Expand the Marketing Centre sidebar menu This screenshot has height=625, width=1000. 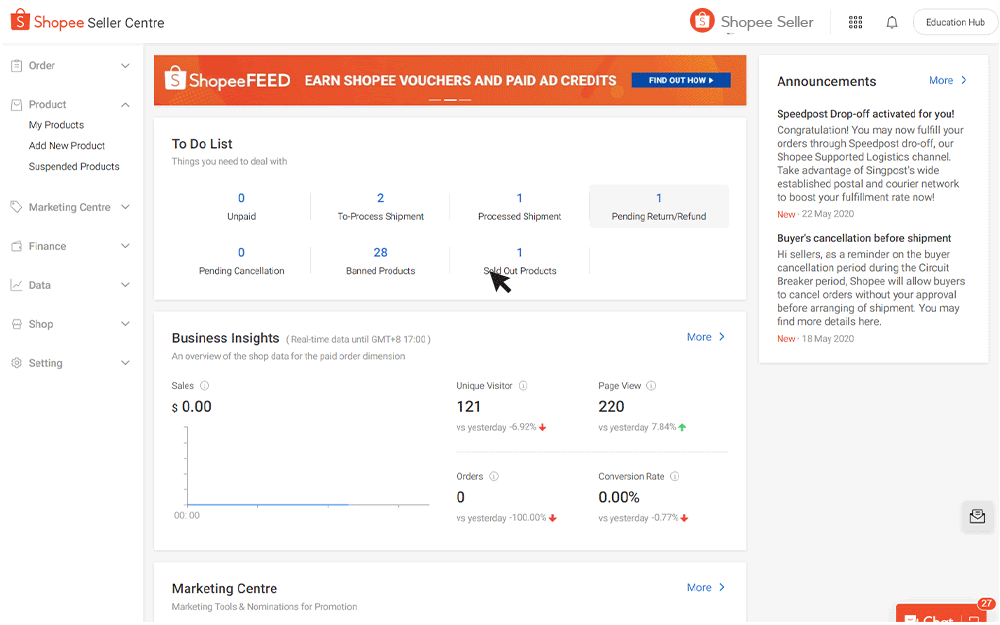(125, 207)
